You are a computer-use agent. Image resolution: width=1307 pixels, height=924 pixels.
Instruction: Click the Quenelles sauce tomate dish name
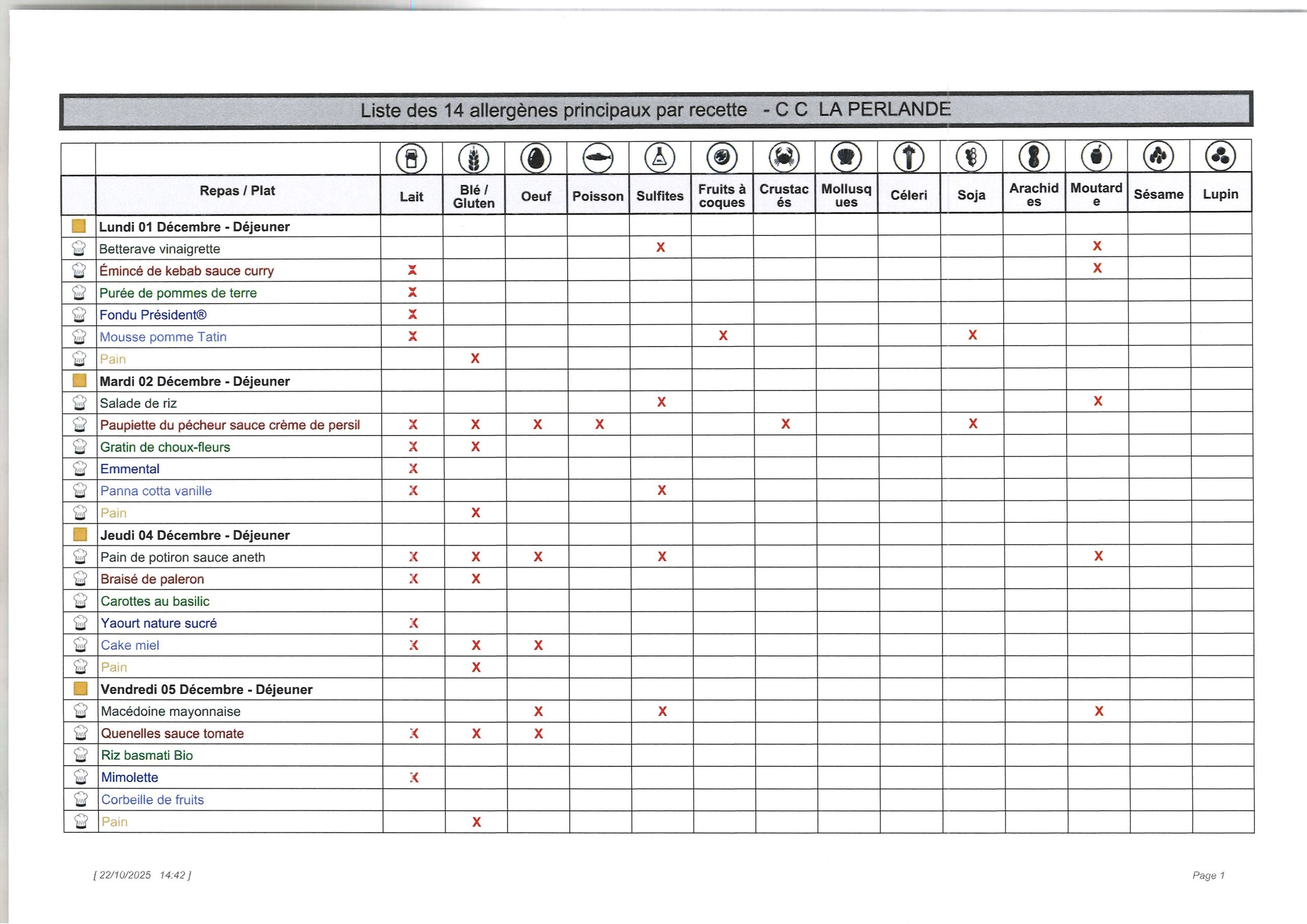(x=173, y=733)
